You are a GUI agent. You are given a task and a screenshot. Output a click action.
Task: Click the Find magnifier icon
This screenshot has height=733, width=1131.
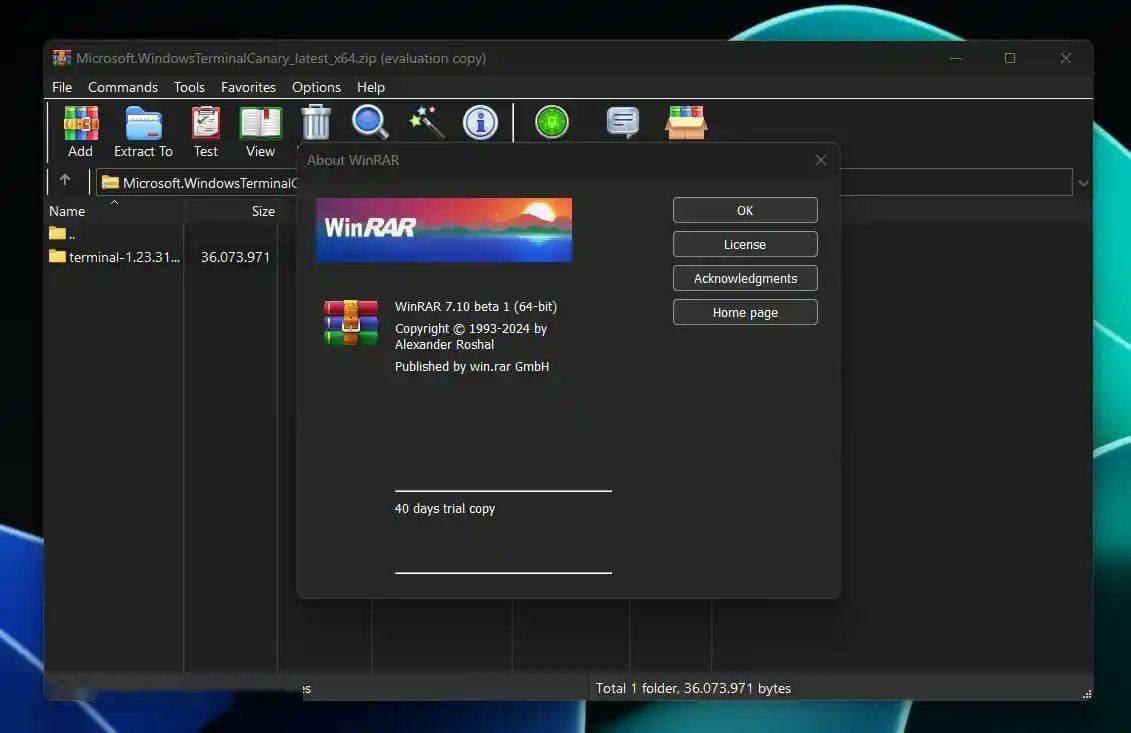370,123
